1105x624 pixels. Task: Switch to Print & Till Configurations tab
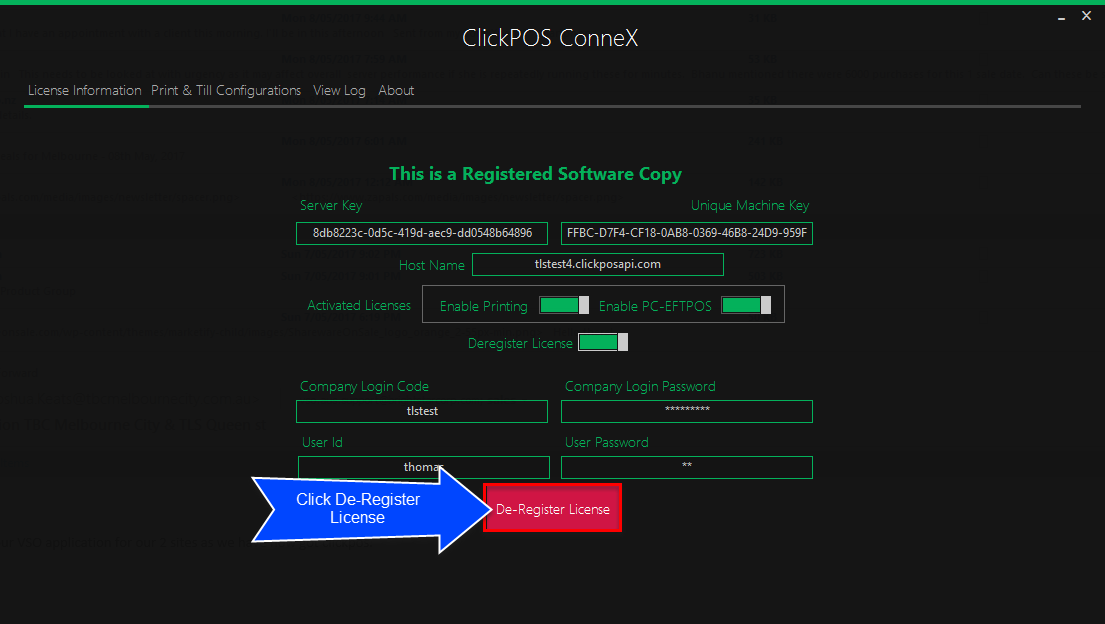[226, 90]
